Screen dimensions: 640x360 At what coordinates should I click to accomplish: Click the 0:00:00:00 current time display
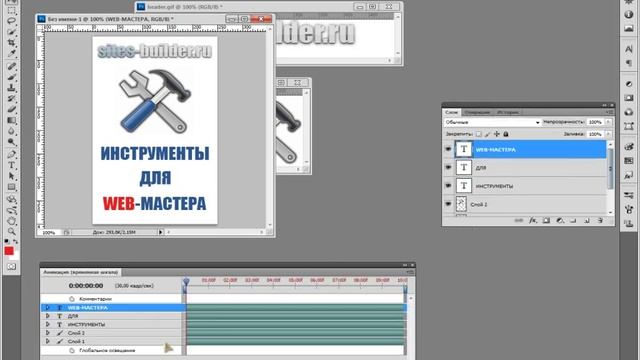tap(86, 286)
